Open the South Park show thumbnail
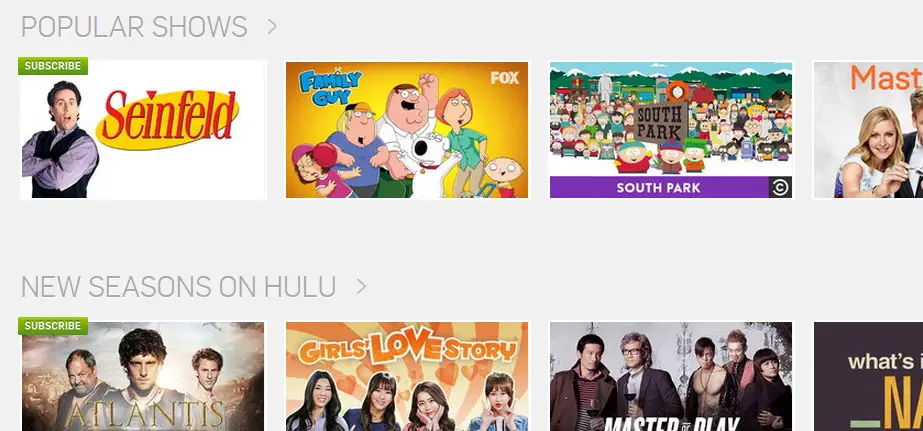 click(670, 130)
